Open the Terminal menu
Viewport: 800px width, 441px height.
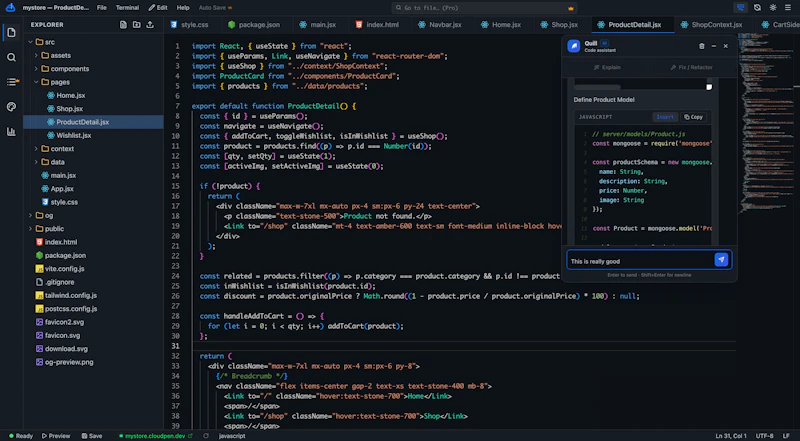point(127,8)
